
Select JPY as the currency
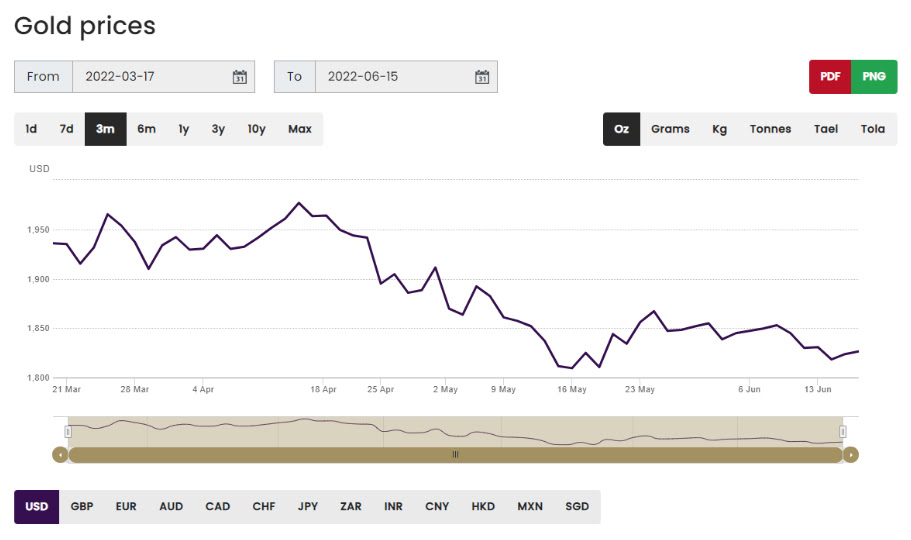point(308,506)
